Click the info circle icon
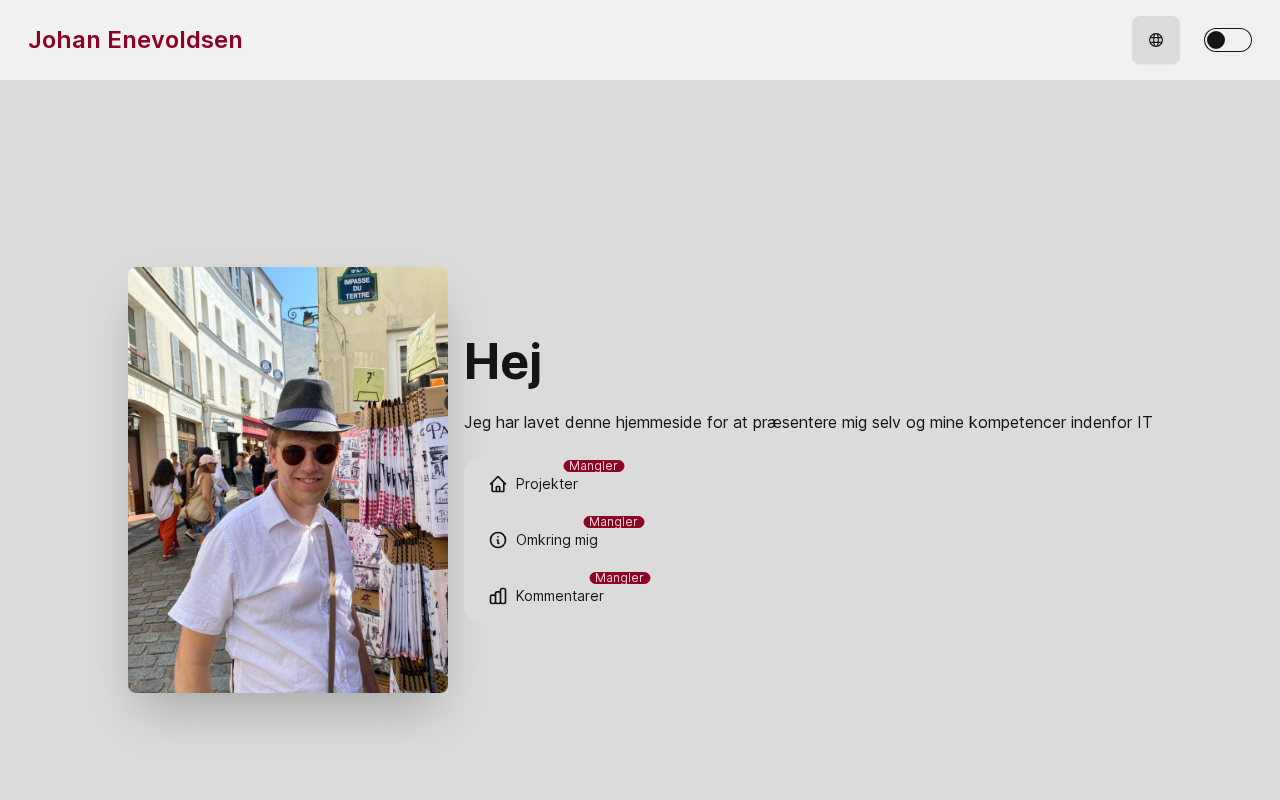The width and height of the screenshot is (1280, 800). 498,540
